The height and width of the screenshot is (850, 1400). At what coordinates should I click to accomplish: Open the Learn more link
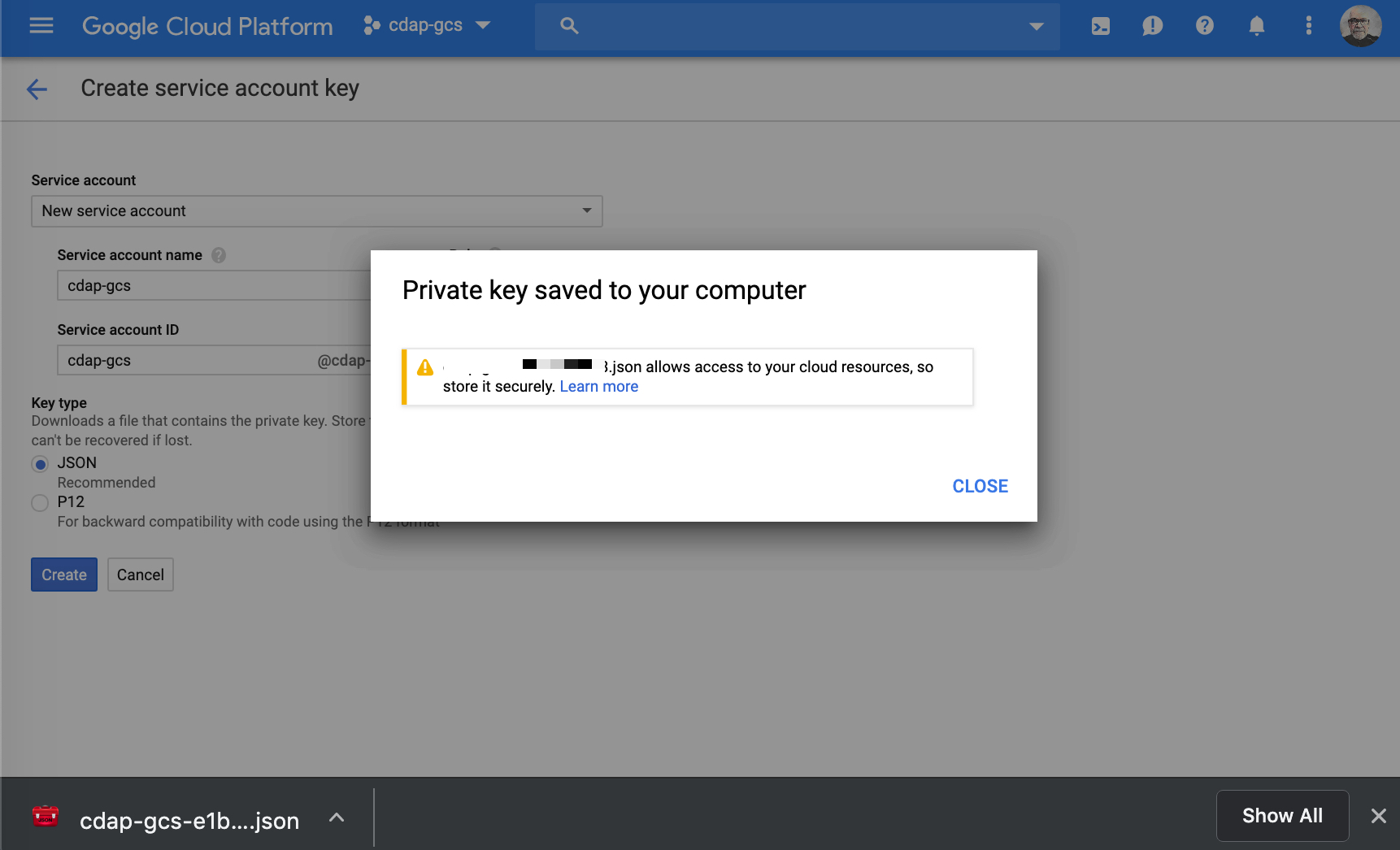pyautogui.click(x=598, y=386)
